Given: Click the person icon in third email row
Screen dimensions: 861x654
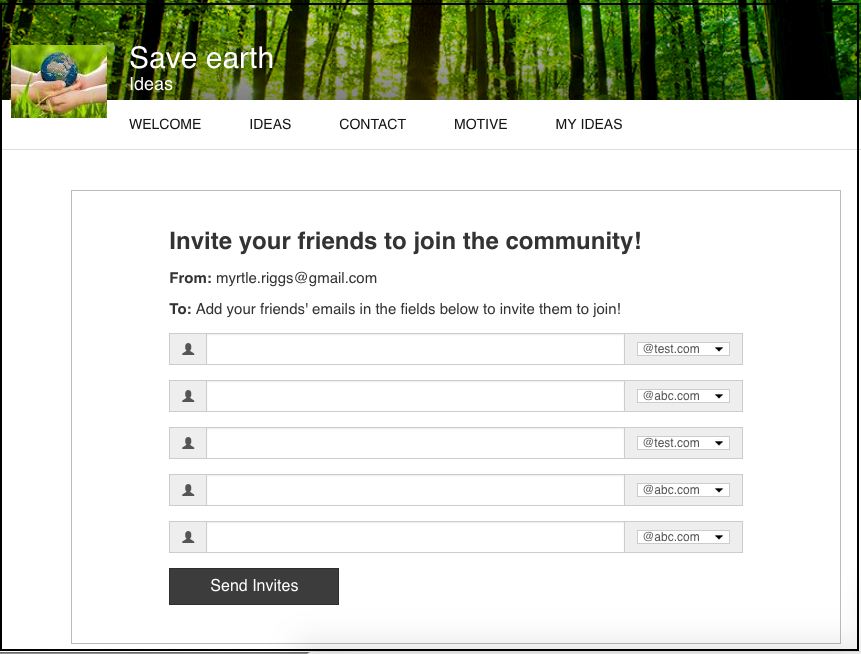Looking at the screenshot, I should click(x=188, y=443).
